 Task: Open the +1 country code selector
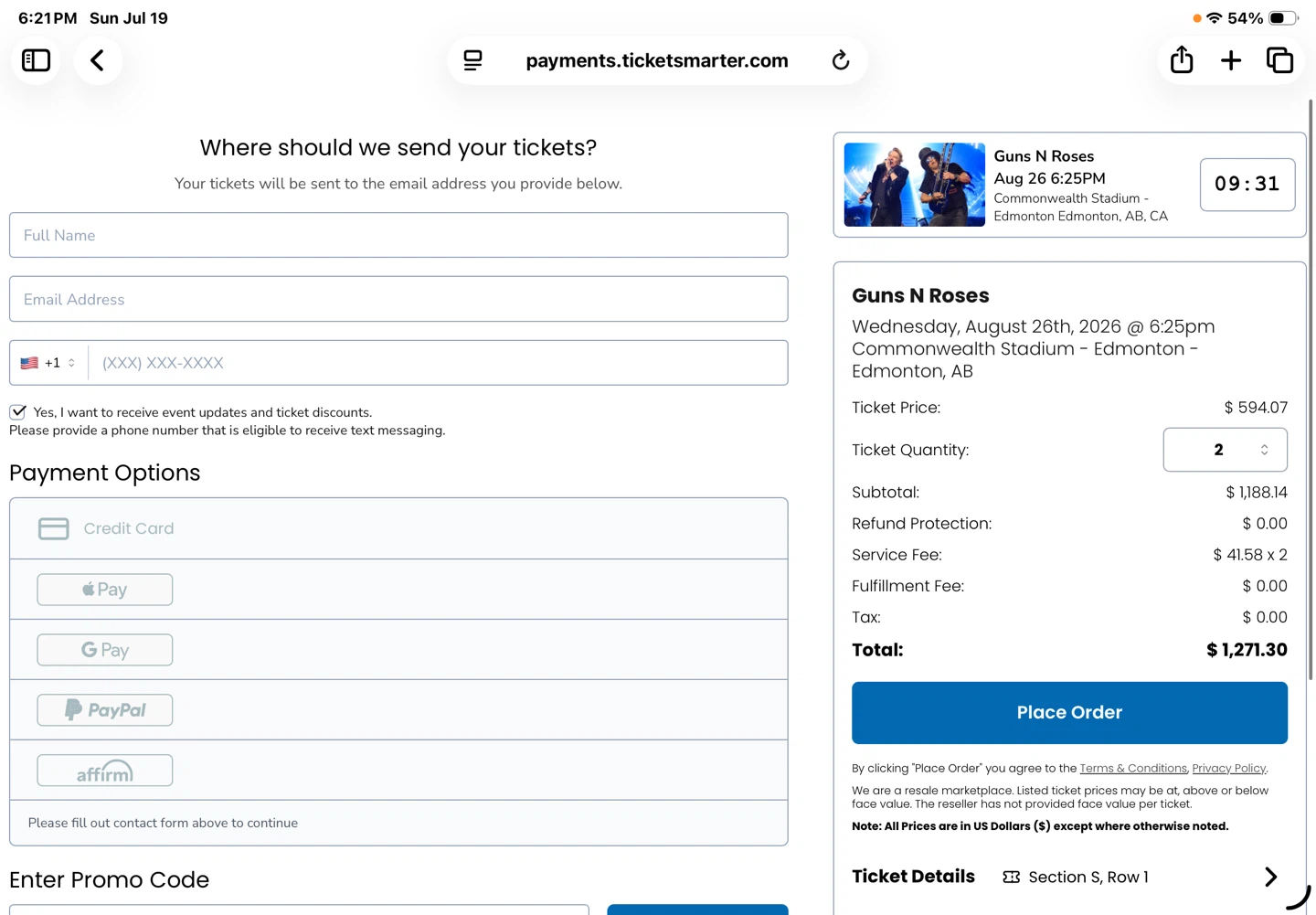click(x=48, y=363)
